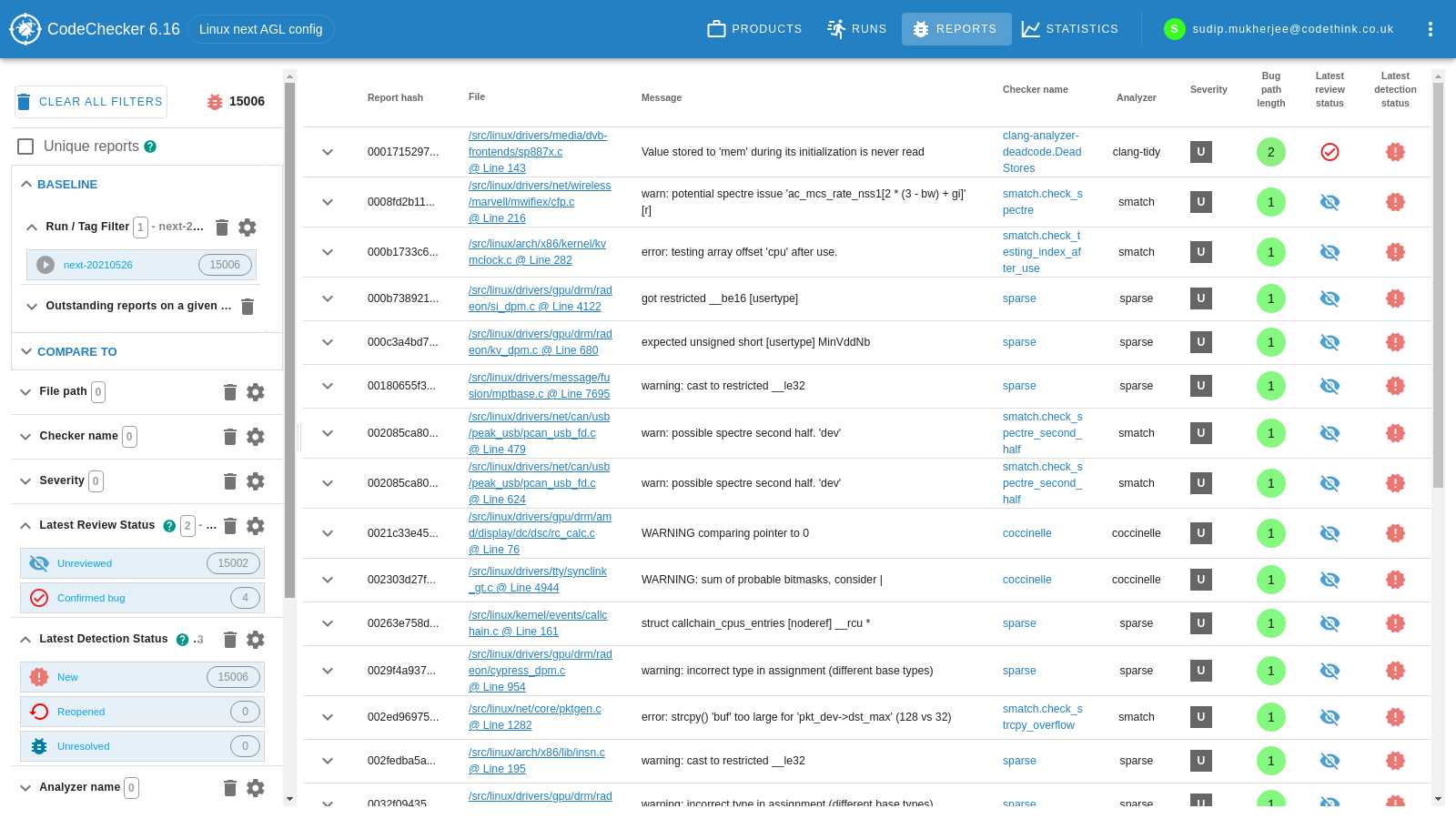
Task: Enable the Unique reports checkbox
Action: click(x=25, y=147)
